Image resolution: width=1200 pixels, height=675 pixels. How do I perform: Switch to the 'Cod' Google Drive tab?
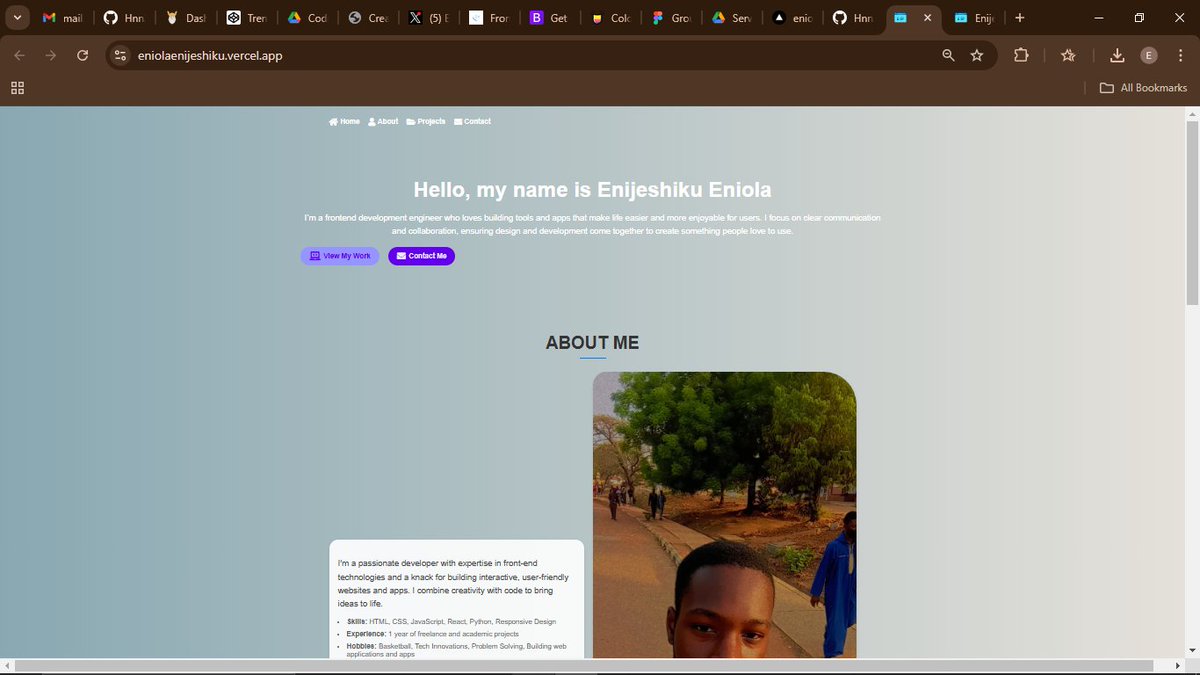(x=307, y=18)
